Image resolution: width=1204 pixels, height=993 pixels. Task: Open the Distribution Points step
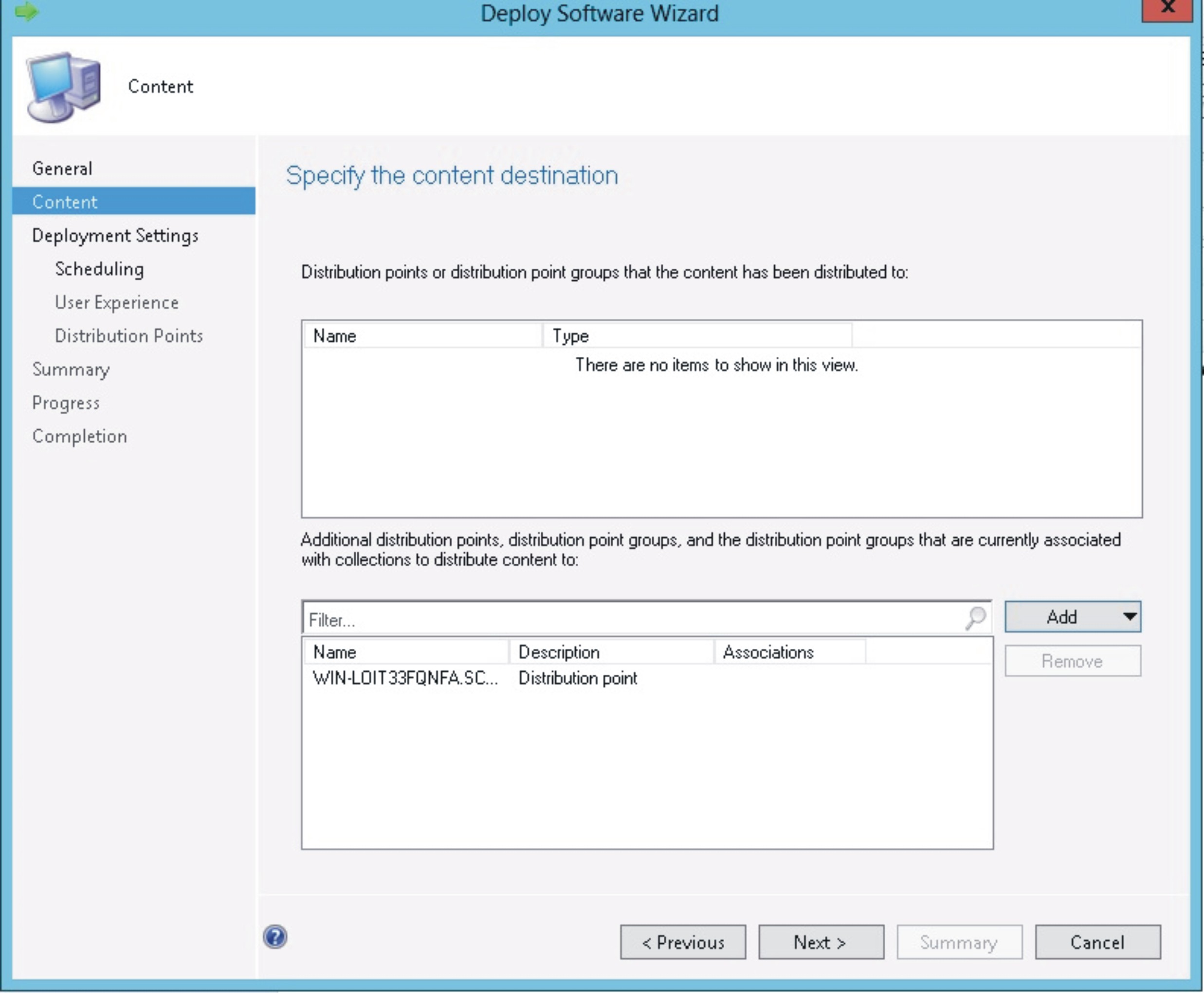pos(128,336)
